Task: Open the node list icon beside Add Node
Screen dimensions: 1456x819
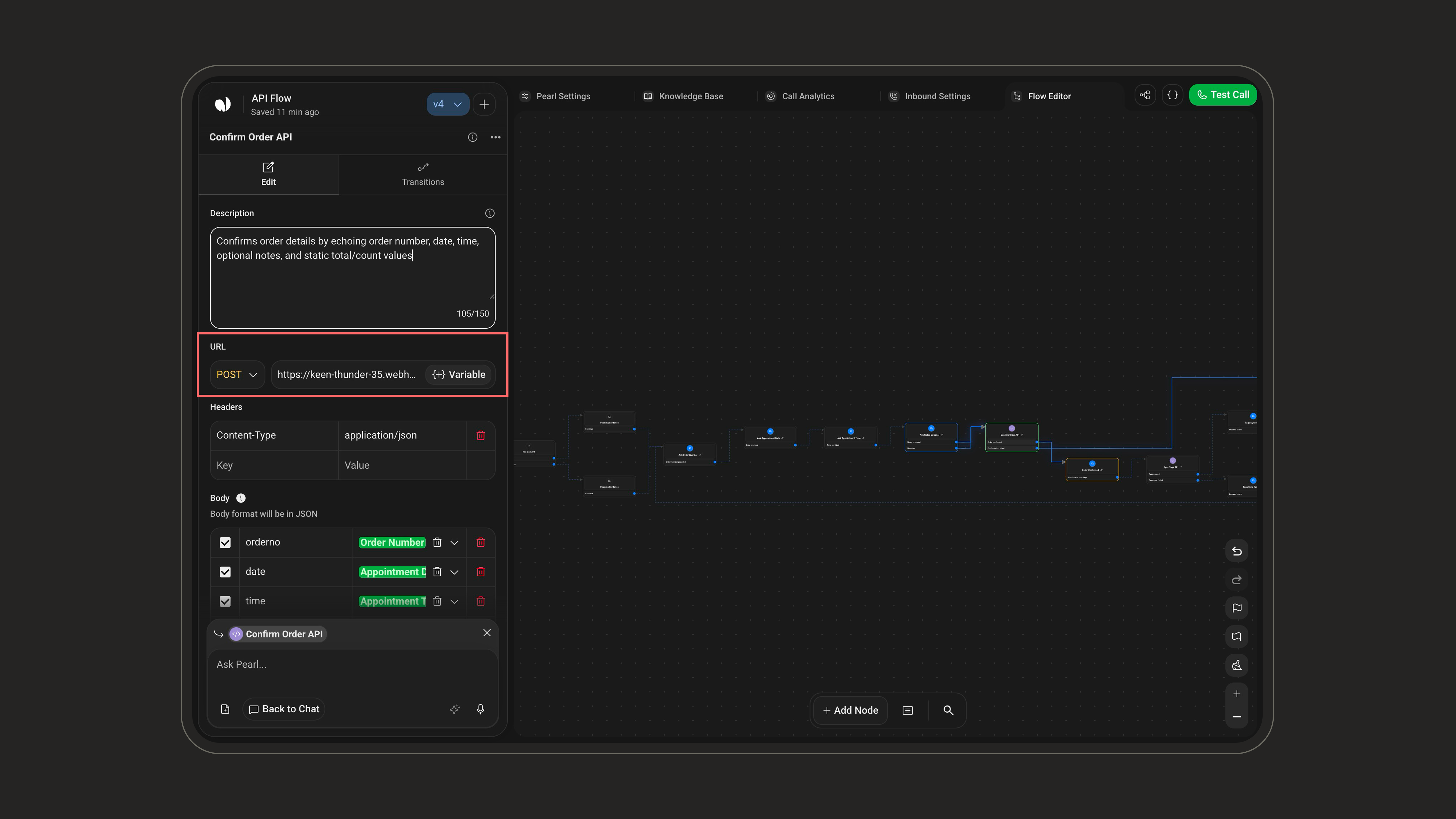Action: tap(908, 710)
